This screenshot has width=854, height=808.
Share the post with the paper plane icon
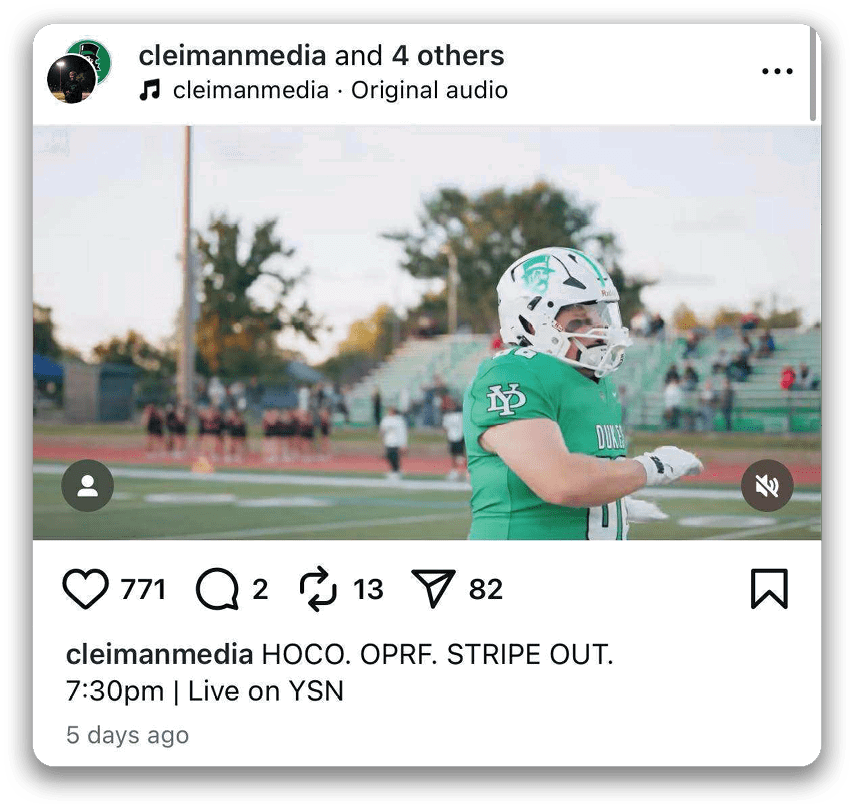[433, 588]
